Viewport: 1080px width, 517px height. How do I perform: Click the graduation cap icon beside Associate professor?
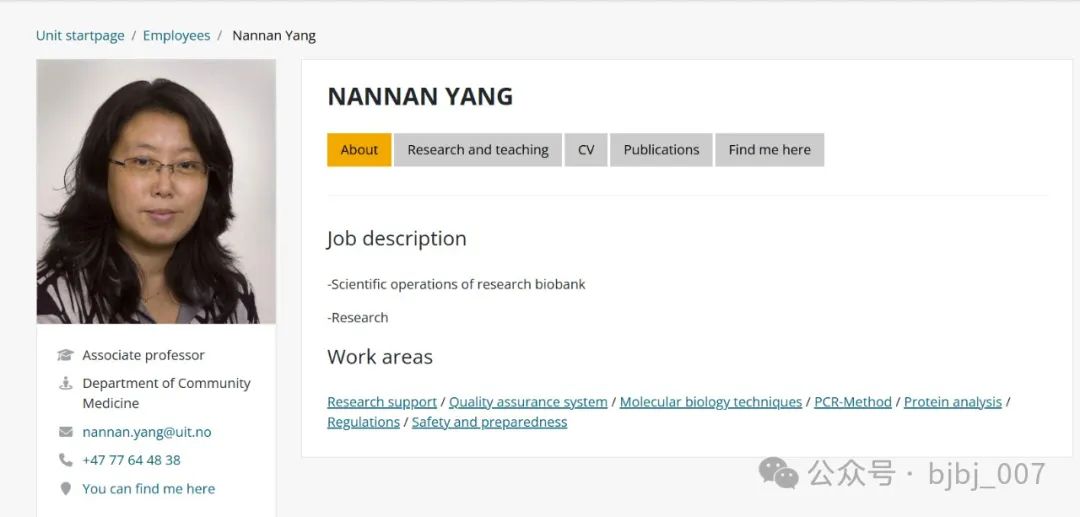click(65, 355)
